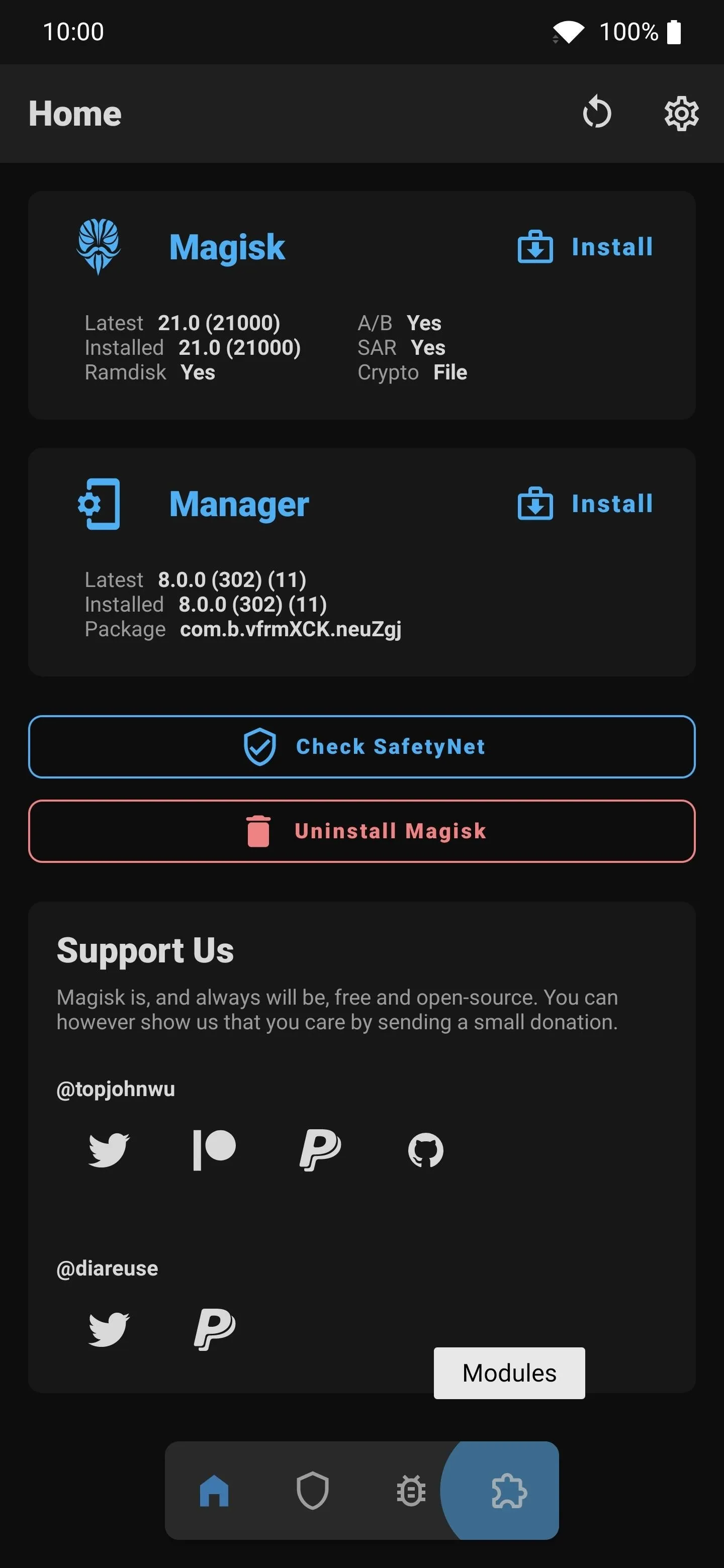Image resolution: width=724 pixels, height=1568 pixels.
Task: Tap the reboot/refresh icon in header
Action: [x=597, y=113]
